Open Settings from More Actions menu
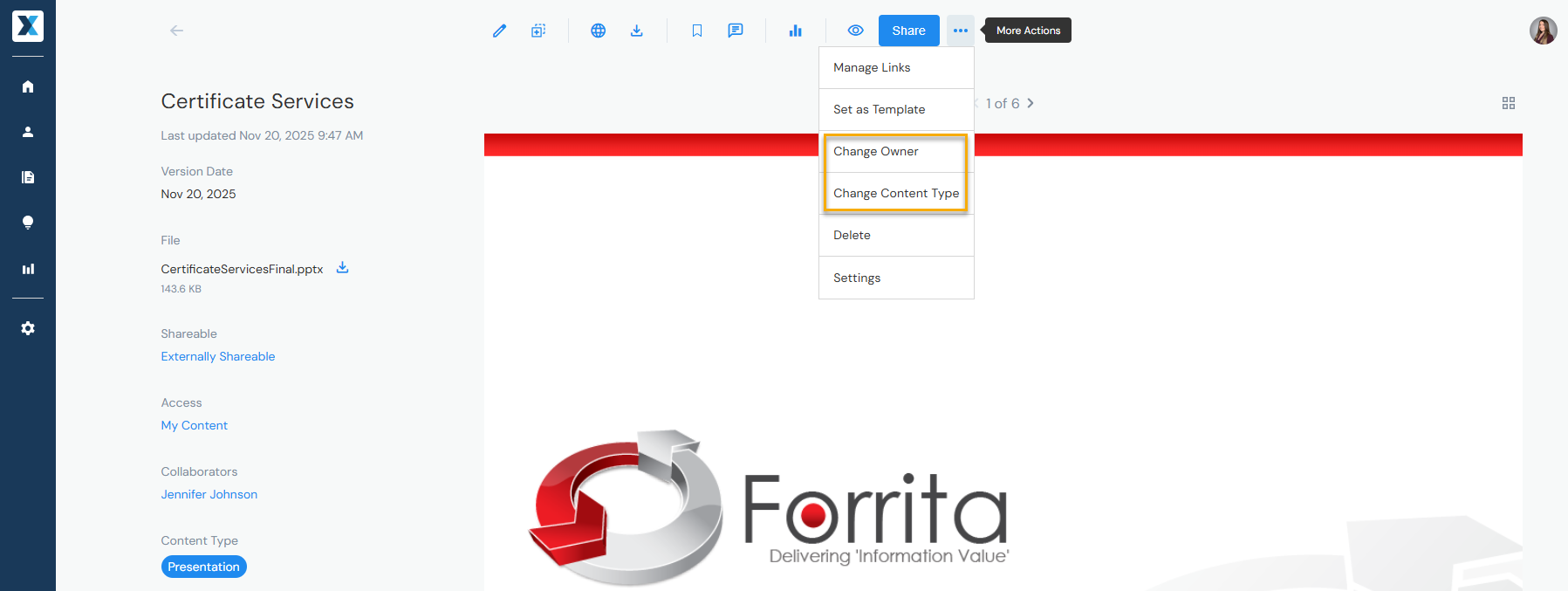Viewport: 1568px width, 591px height. point(896,278)
